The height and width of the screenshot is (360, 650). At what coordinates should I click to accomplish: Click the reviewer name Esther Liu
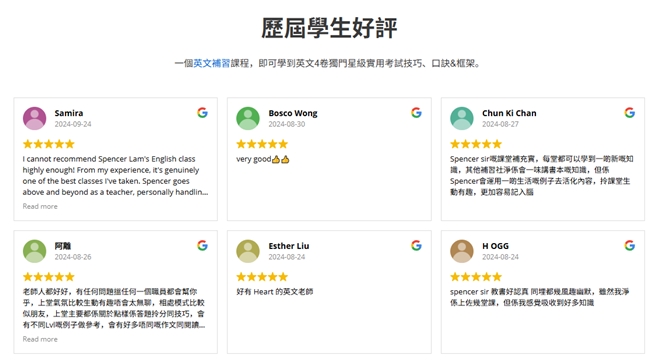(x=289, y=246)
